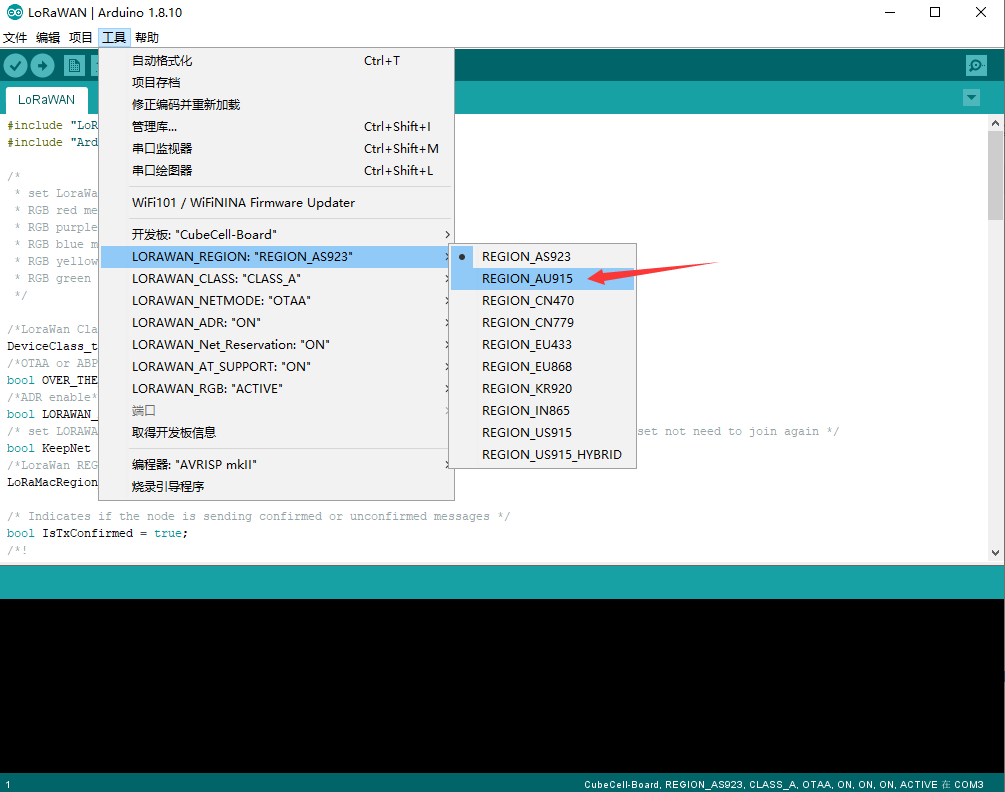Expand the LORAWAN_Net_Reservation submenu

click(x=276, y=345)
